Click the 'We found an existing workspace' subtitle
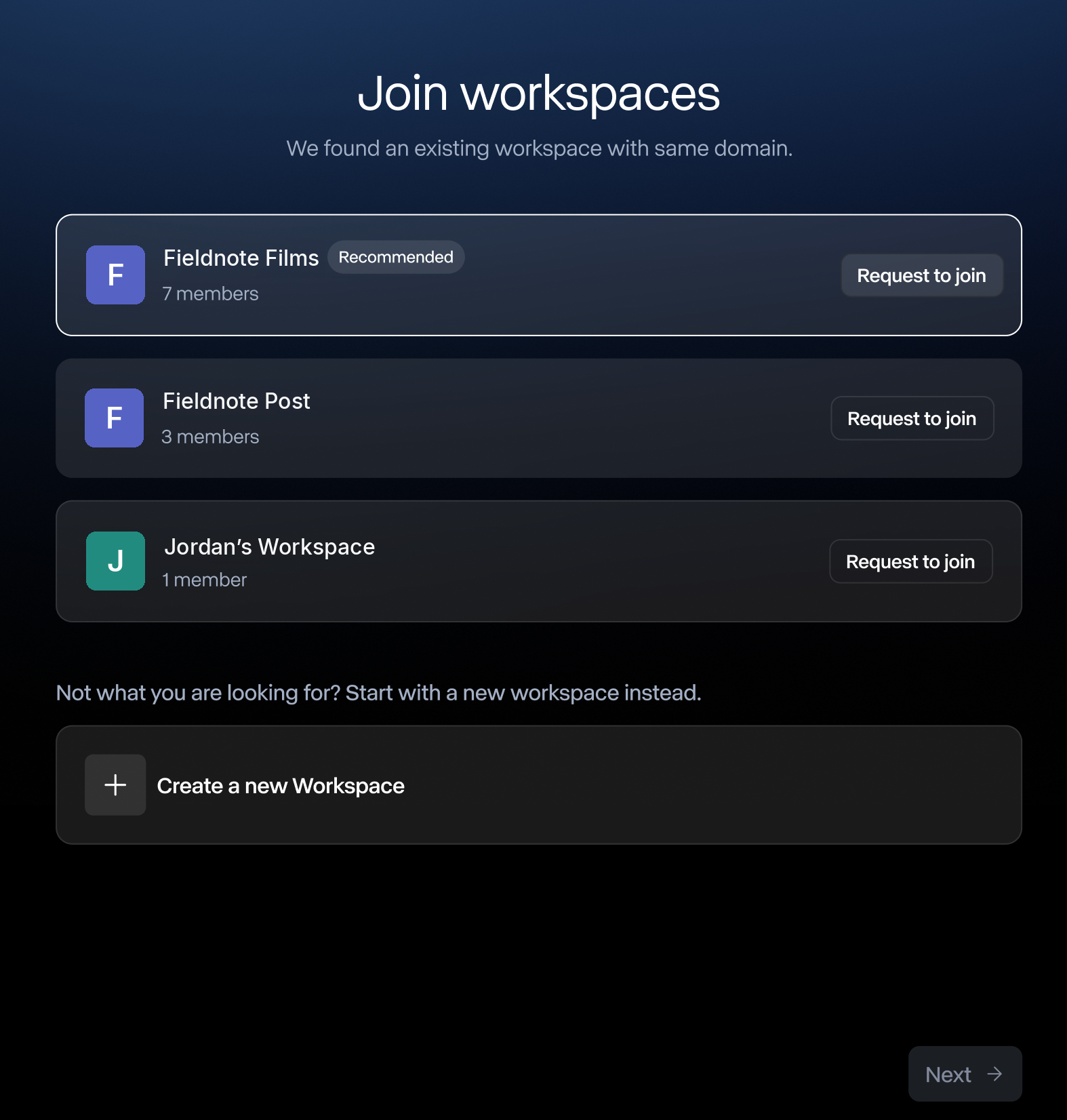Viewport: 1067px width, 1120px height. 540,148
